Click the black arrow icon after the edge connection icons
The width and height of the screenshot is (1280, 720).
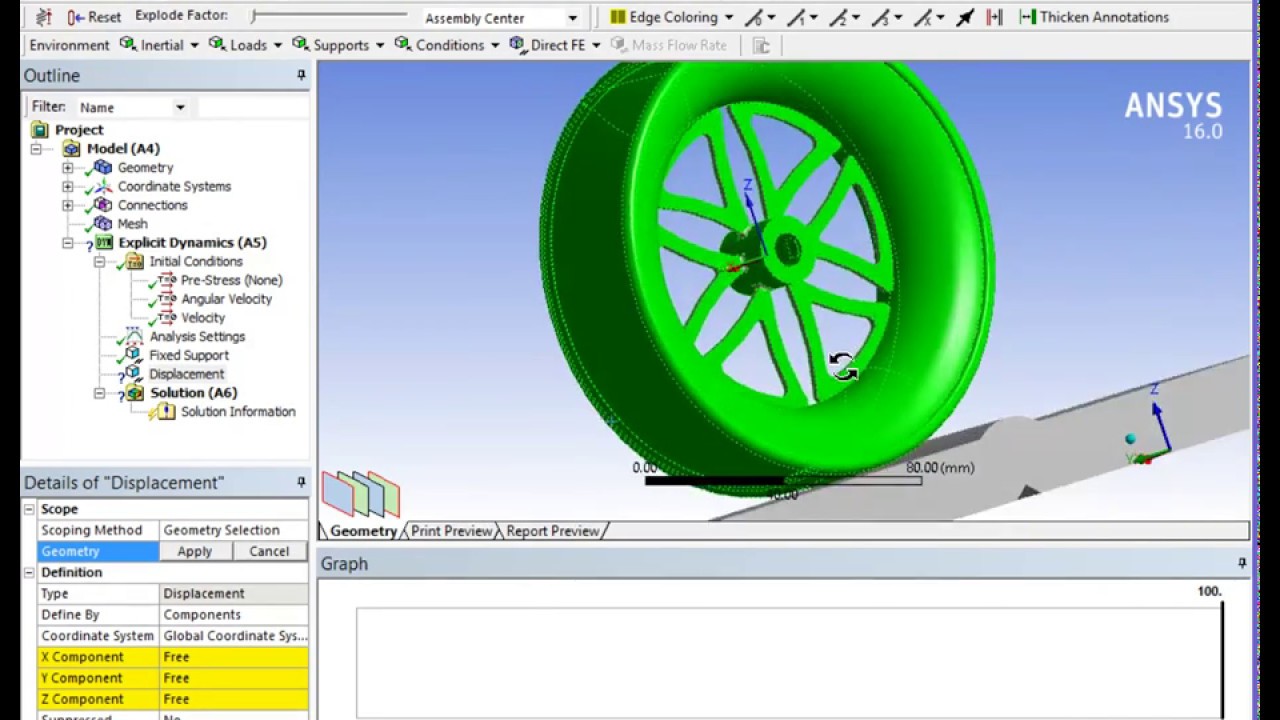pos(965,17)
